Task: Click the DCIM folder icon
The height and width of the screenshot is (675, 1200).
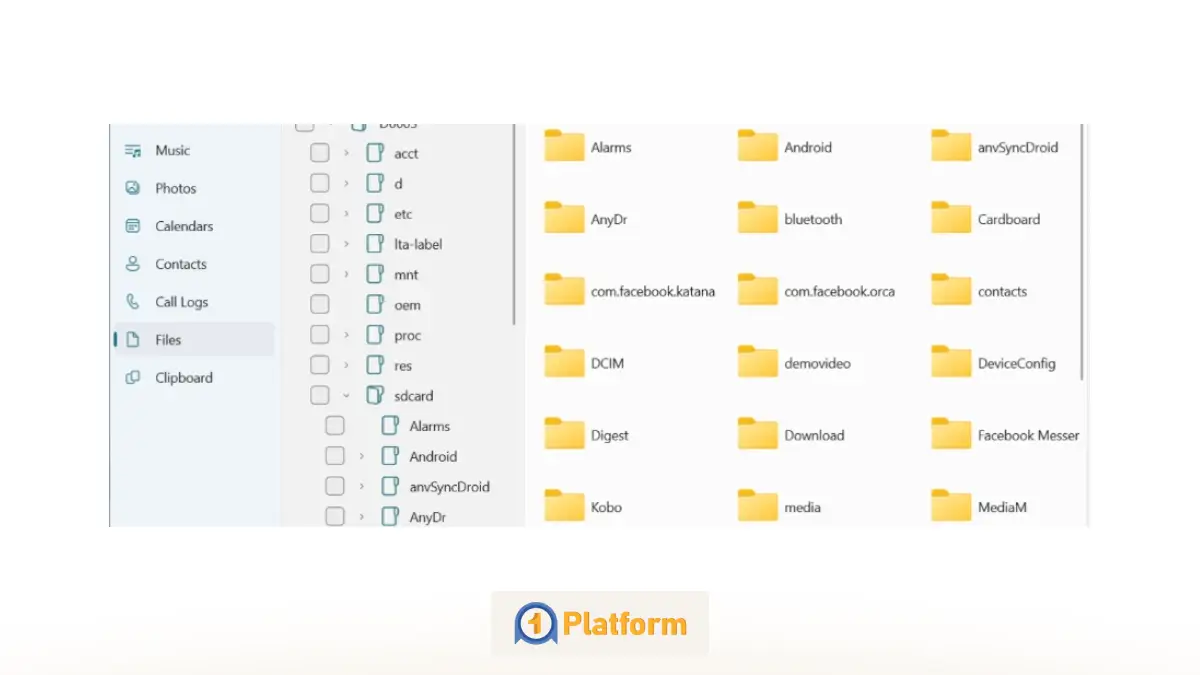Action: [564, 362]
